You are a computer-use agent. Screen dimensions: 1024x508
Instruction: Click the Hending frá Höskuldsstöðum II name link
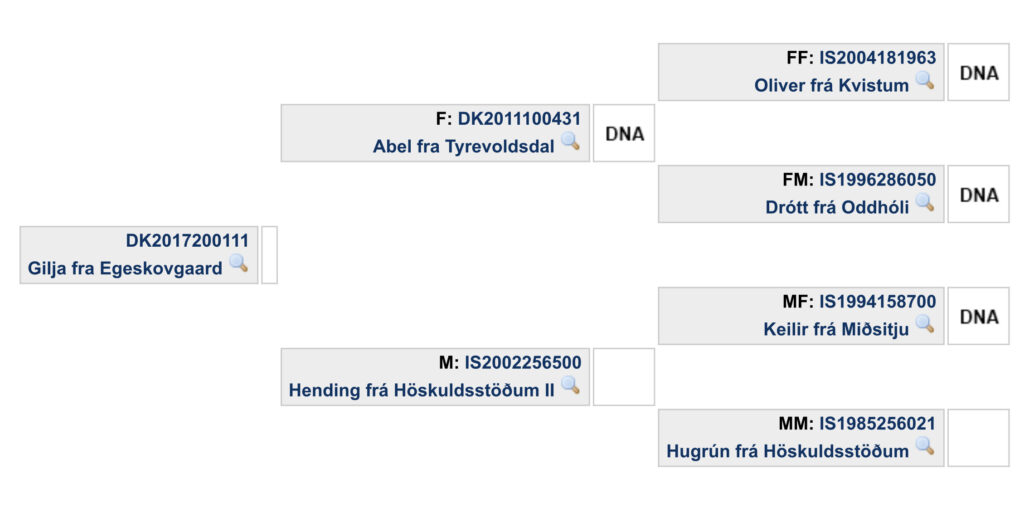(x=421, y=390)
